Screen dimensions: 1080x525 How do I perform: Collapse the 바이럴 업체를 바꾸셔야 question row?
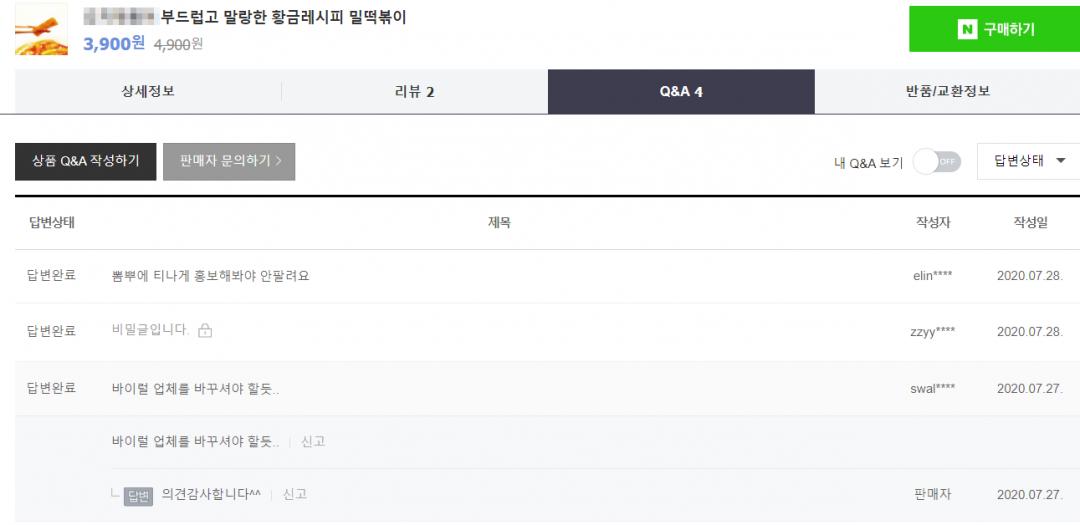point(196,389)
